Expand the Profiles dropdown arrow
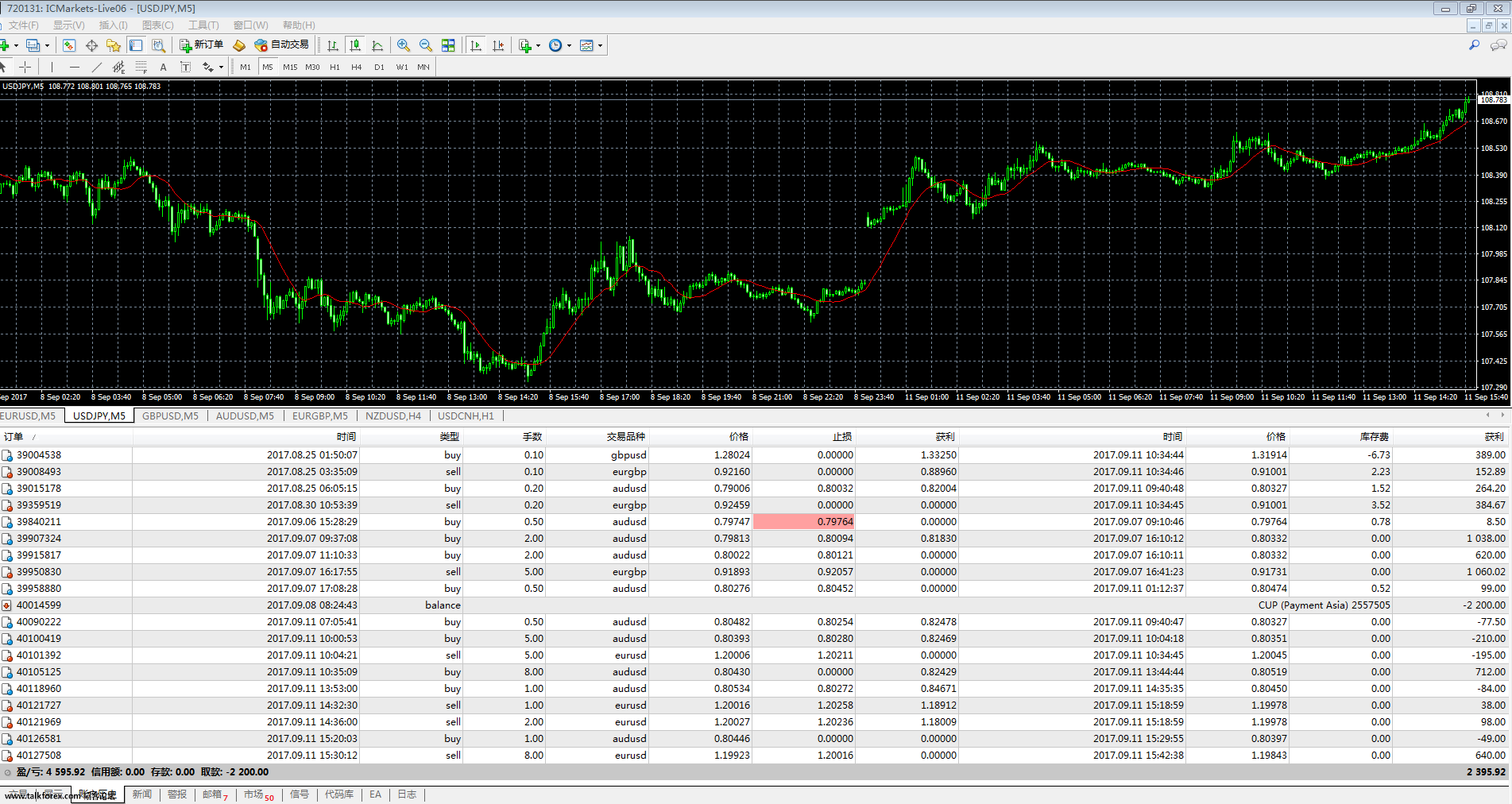Image resolution: width=1512 pixels, height=804 pixels. point(47,45)
